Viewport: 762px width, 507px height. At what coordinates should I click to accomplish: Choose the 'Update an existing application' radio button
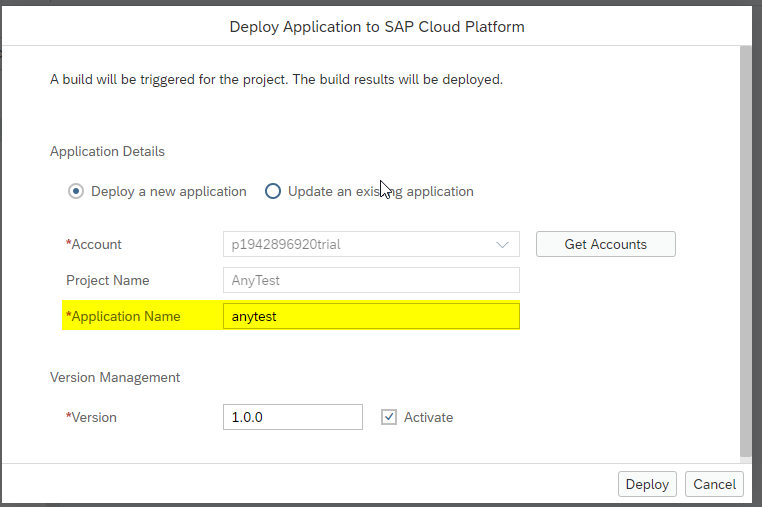point(273,191)
